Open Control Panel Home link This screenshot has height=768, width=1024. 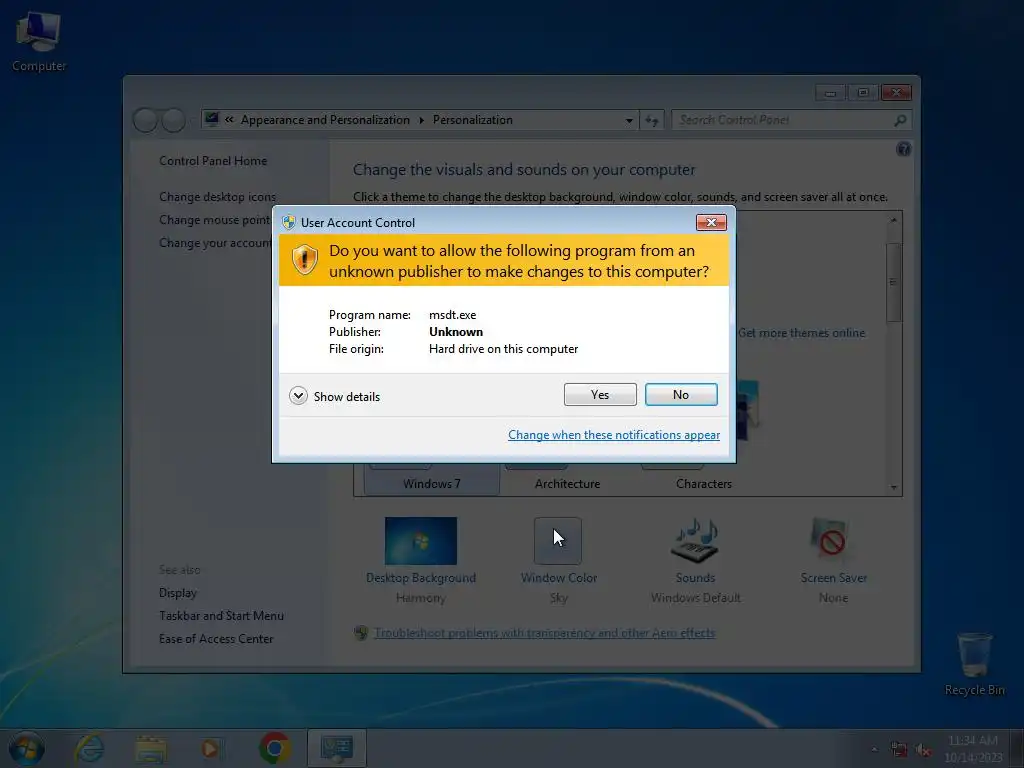[x=213, y=161]
